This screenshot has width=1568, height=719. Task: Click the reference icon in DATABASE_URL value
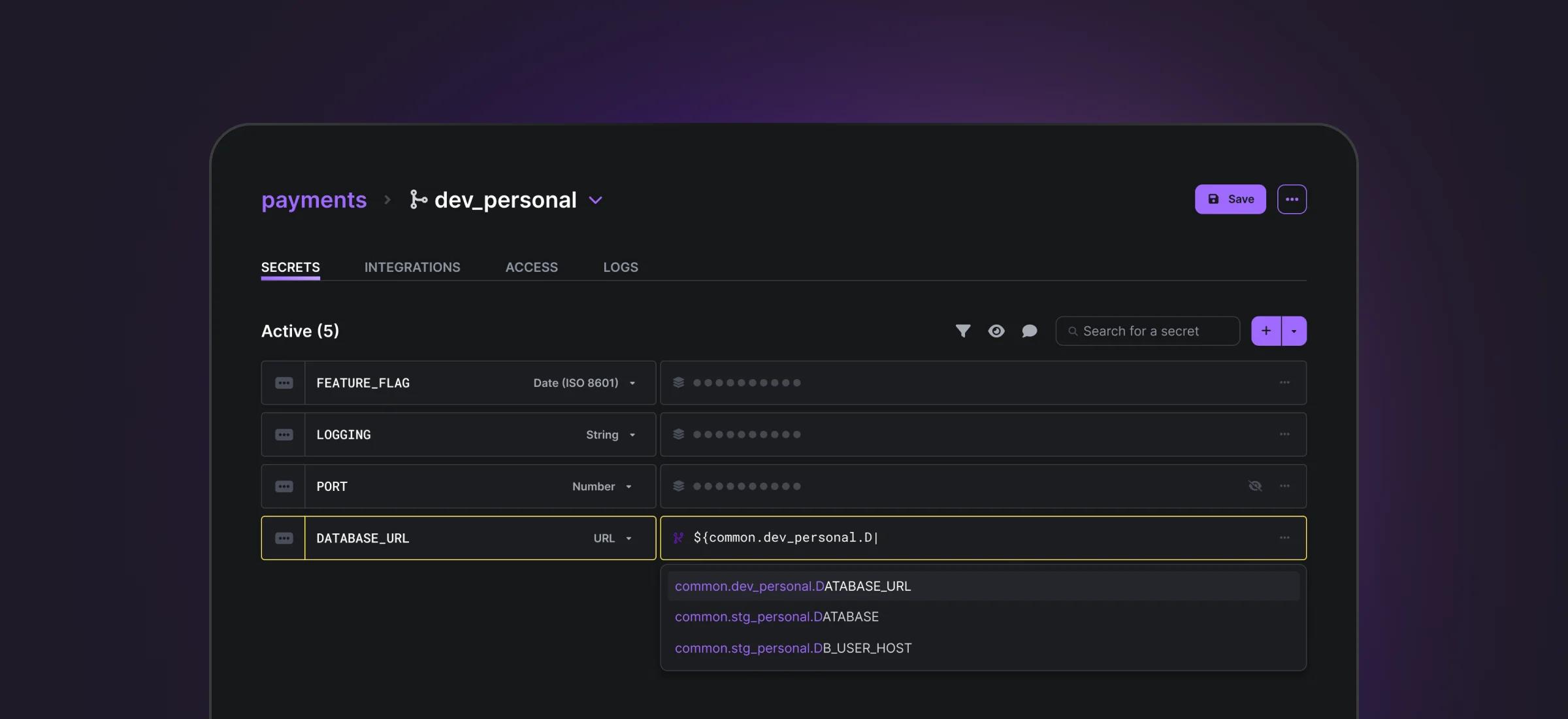[x=678, y=537]
